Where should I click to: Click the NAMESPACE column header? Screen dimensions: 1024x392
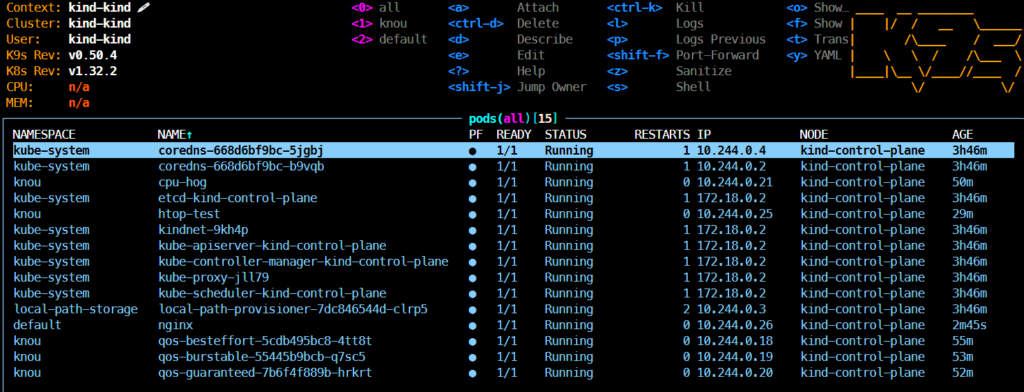pyautogui.click(x=44, y=135)
